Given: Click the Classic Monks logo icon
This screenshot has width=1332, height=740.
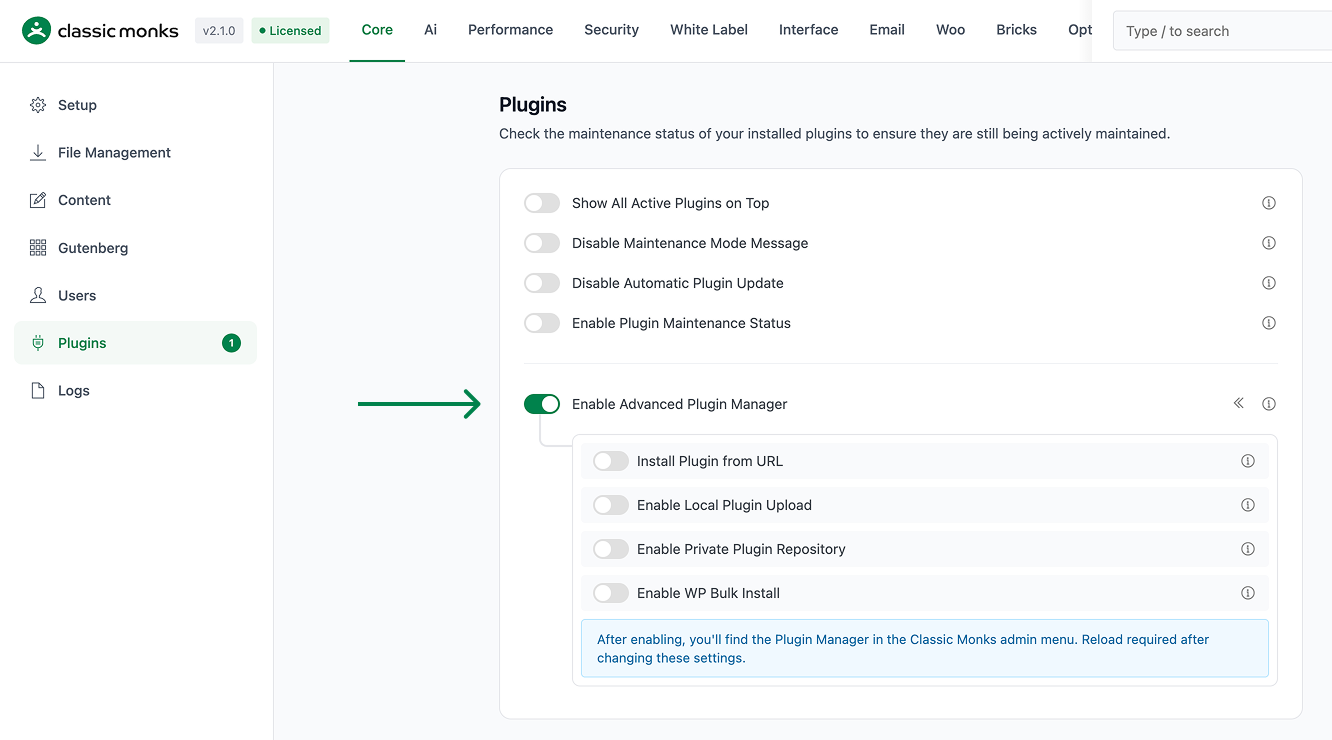Looking at the screenshot, I should (36, 31).
